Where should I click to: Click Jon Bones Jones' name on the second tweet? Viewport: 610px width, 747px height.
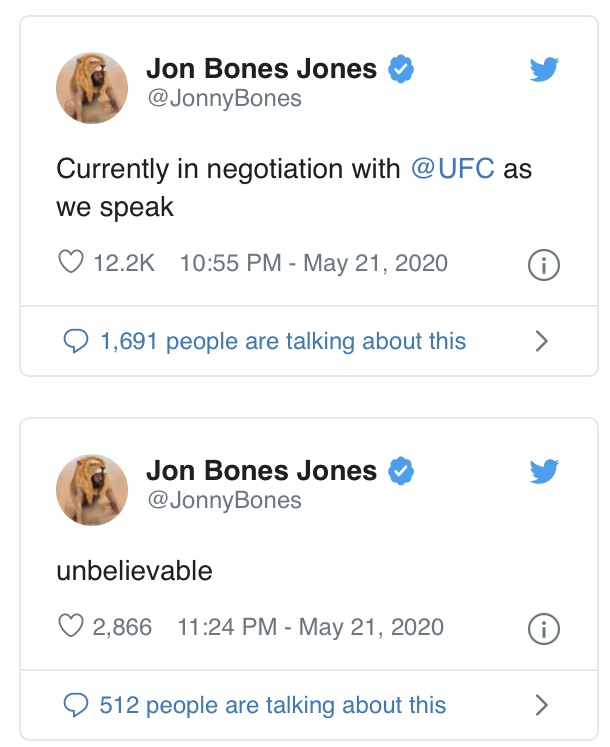coord(261,471)
